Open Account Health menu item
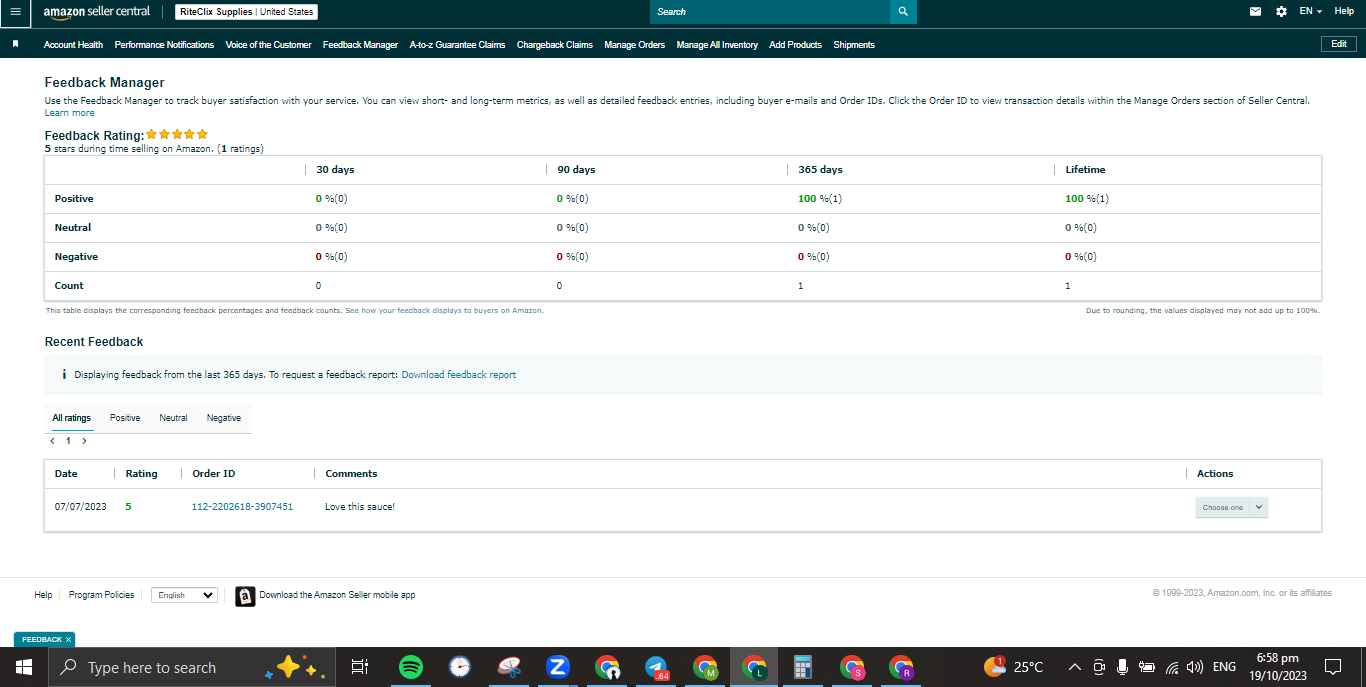 point(73,45)
